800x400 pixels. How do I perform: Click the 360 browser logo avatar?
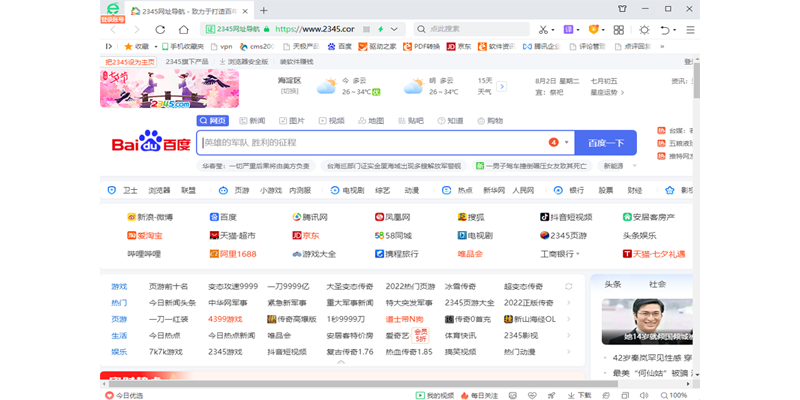[x=113, y=9]
